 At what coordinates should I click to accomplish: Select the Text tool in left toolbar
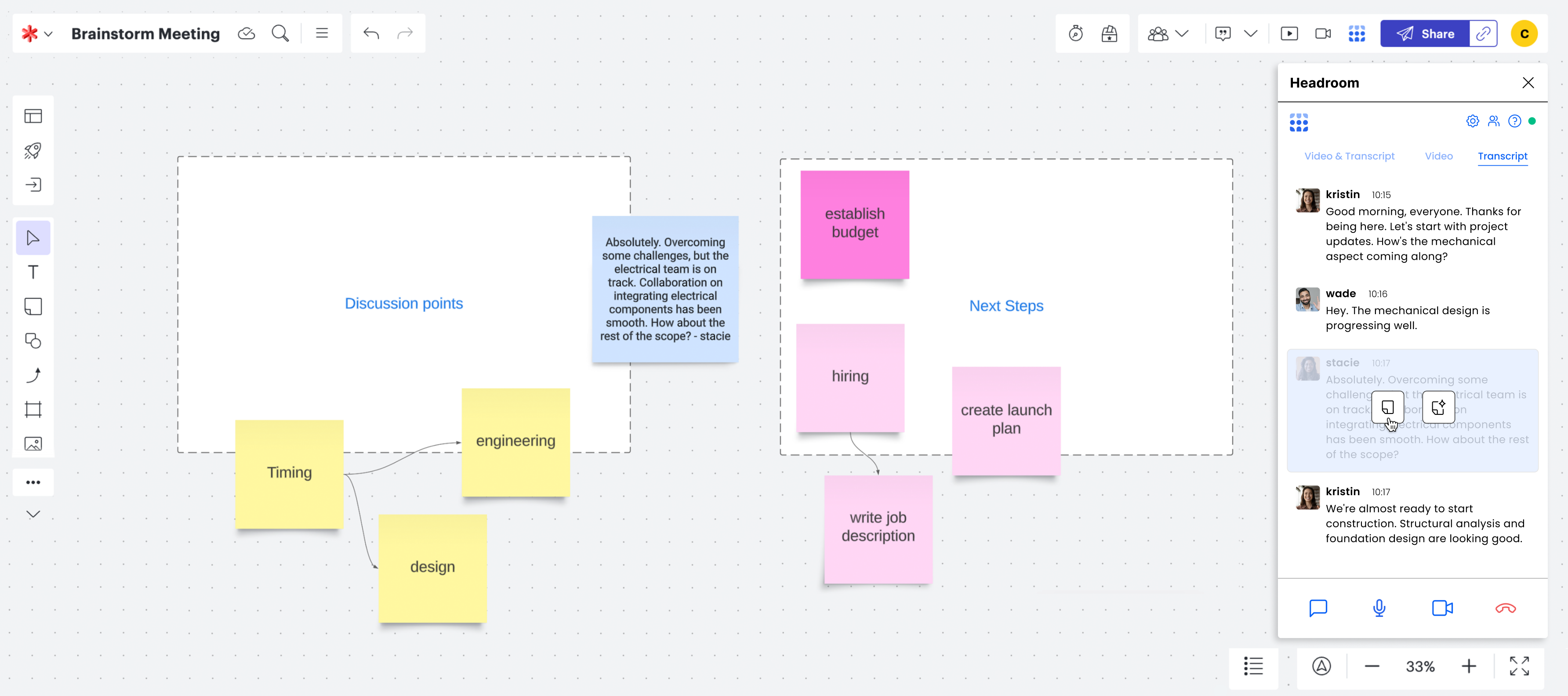pyautogui.click(x=33, y=272)
